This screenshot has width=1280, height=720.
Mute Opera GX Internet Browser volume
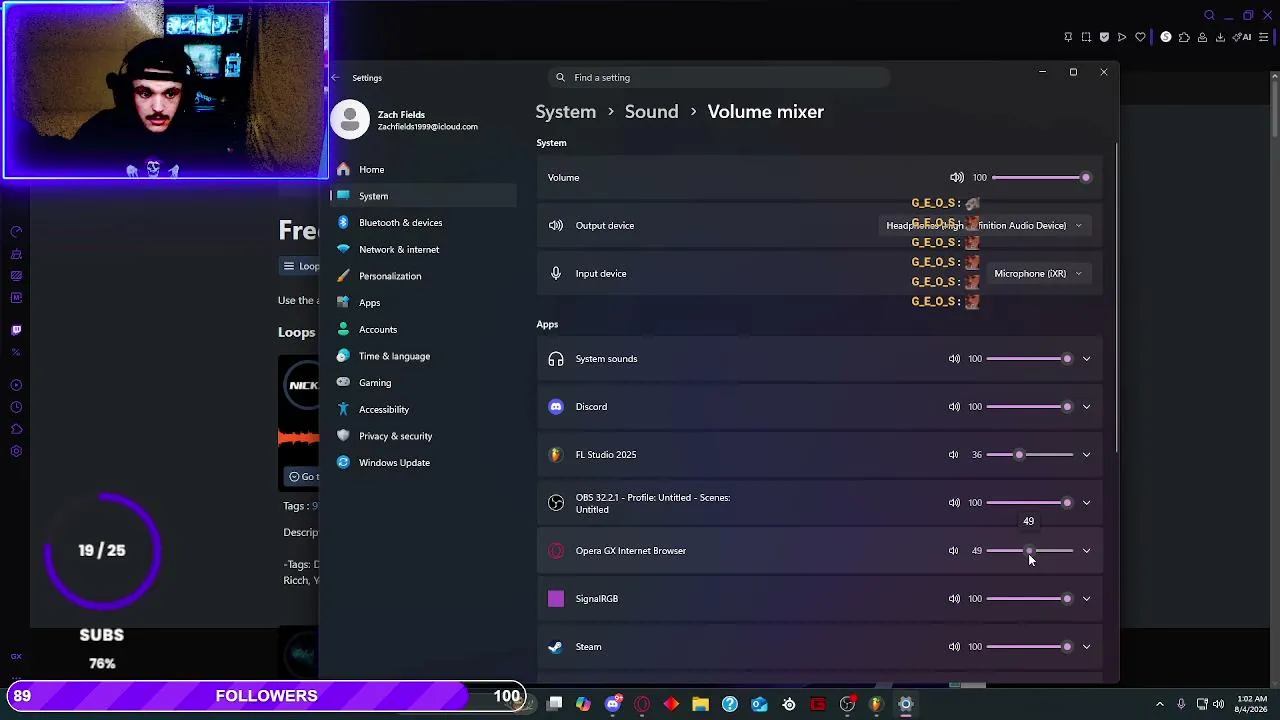coord(954,551)
